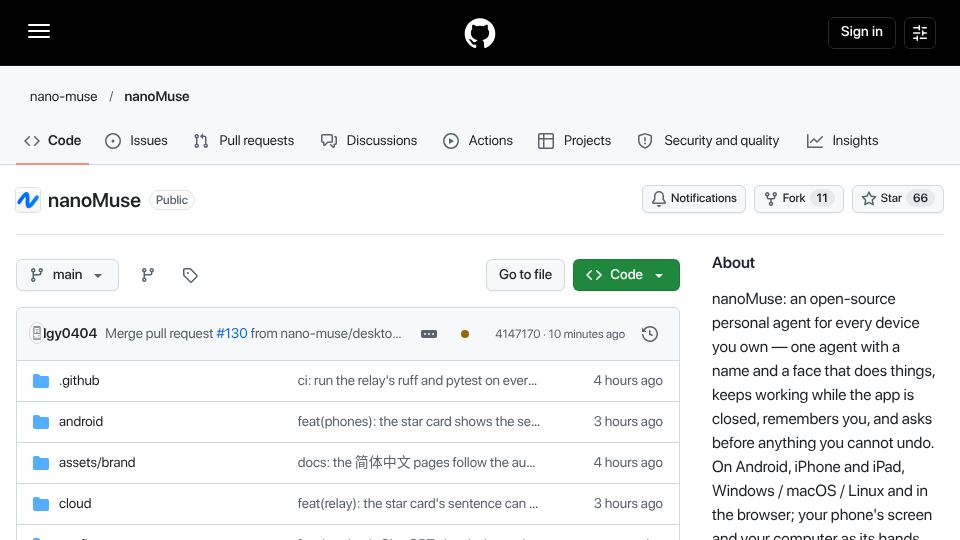Open the 'Merge pull request' commit message

pyautogui.click(x=160, y=334)
